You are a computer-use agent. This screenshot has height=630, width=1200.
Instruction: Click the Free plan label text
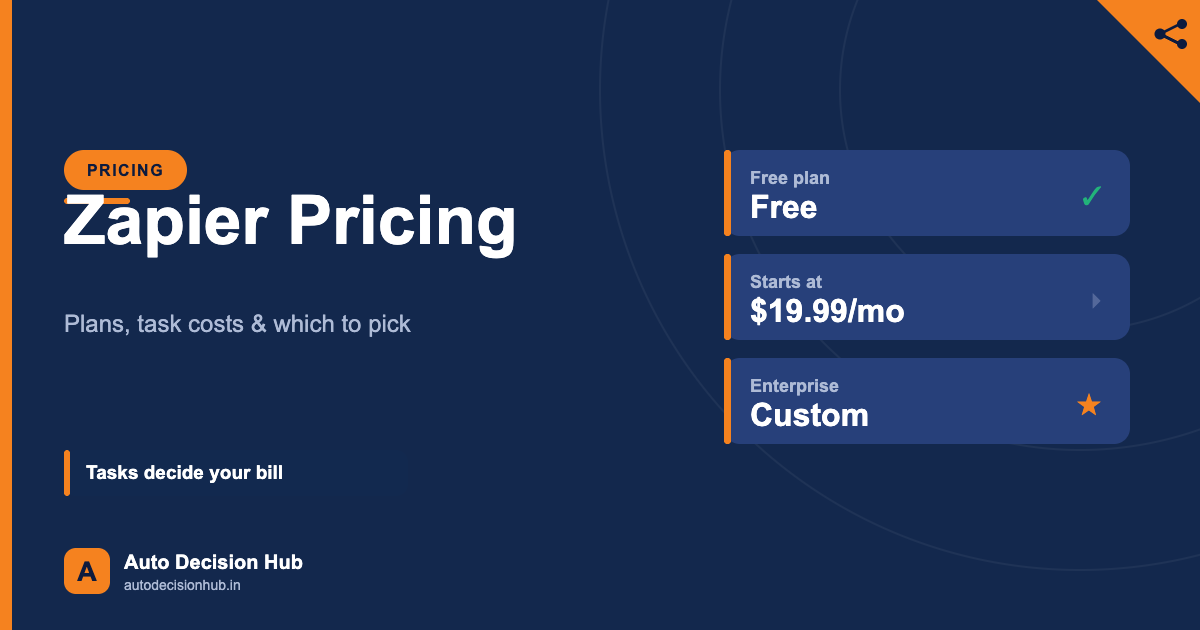coord(790,178)
